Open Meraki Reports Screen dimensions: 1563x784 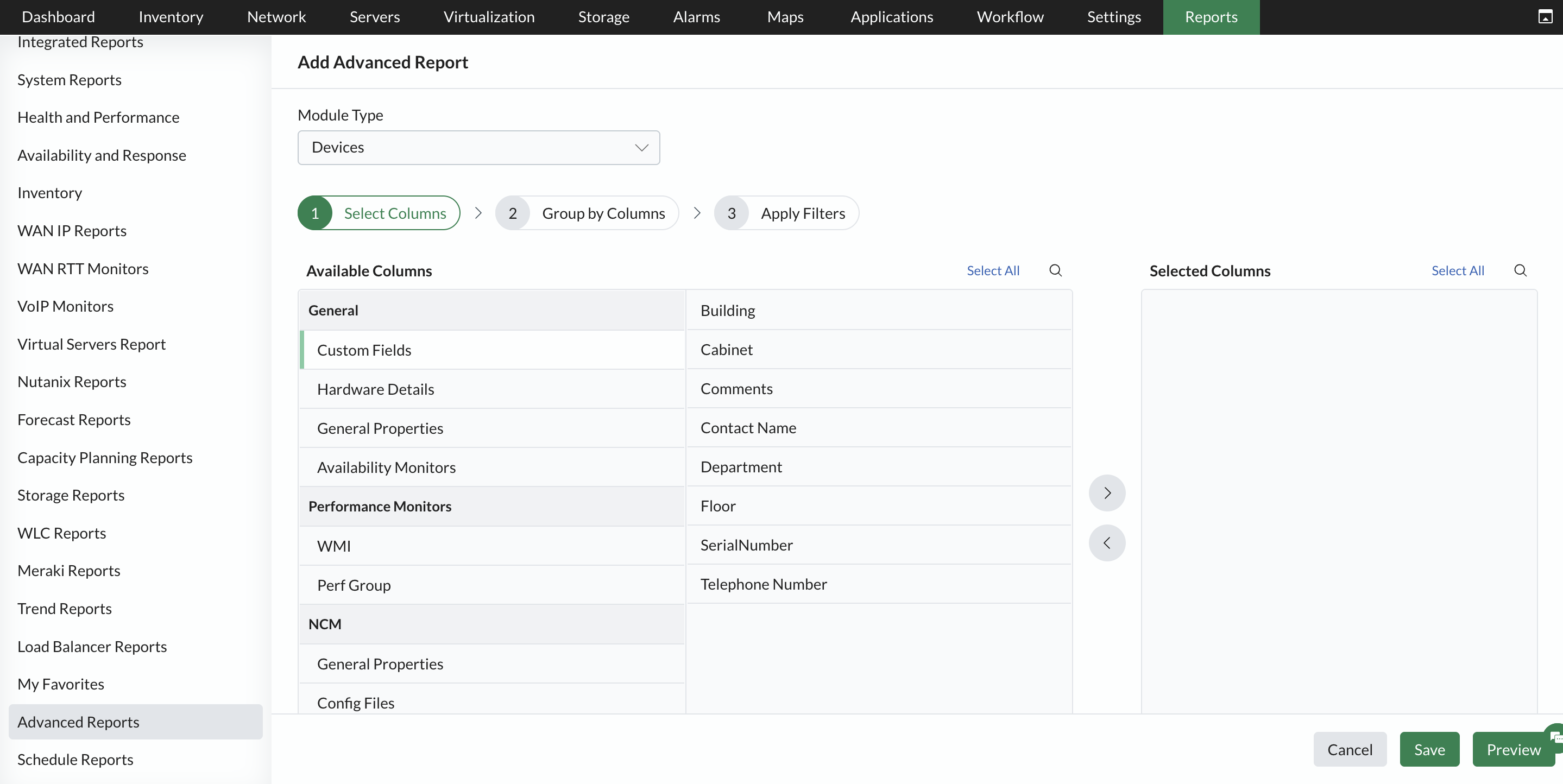tap(68, 571)
